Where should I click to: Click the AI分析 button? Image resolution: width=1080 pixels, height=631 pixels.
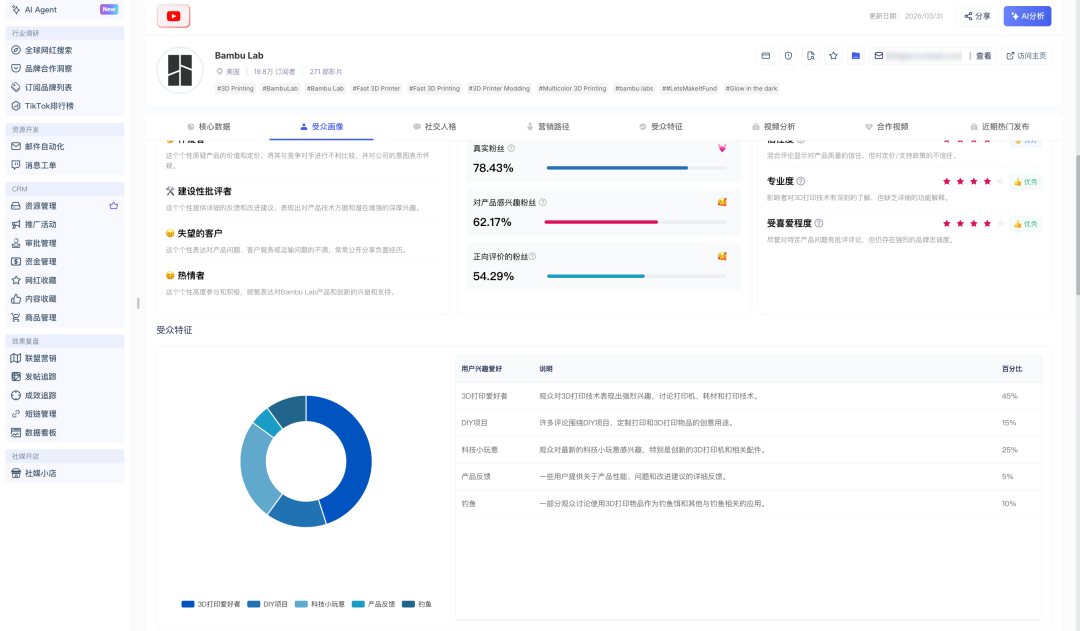pos(1027,16)
